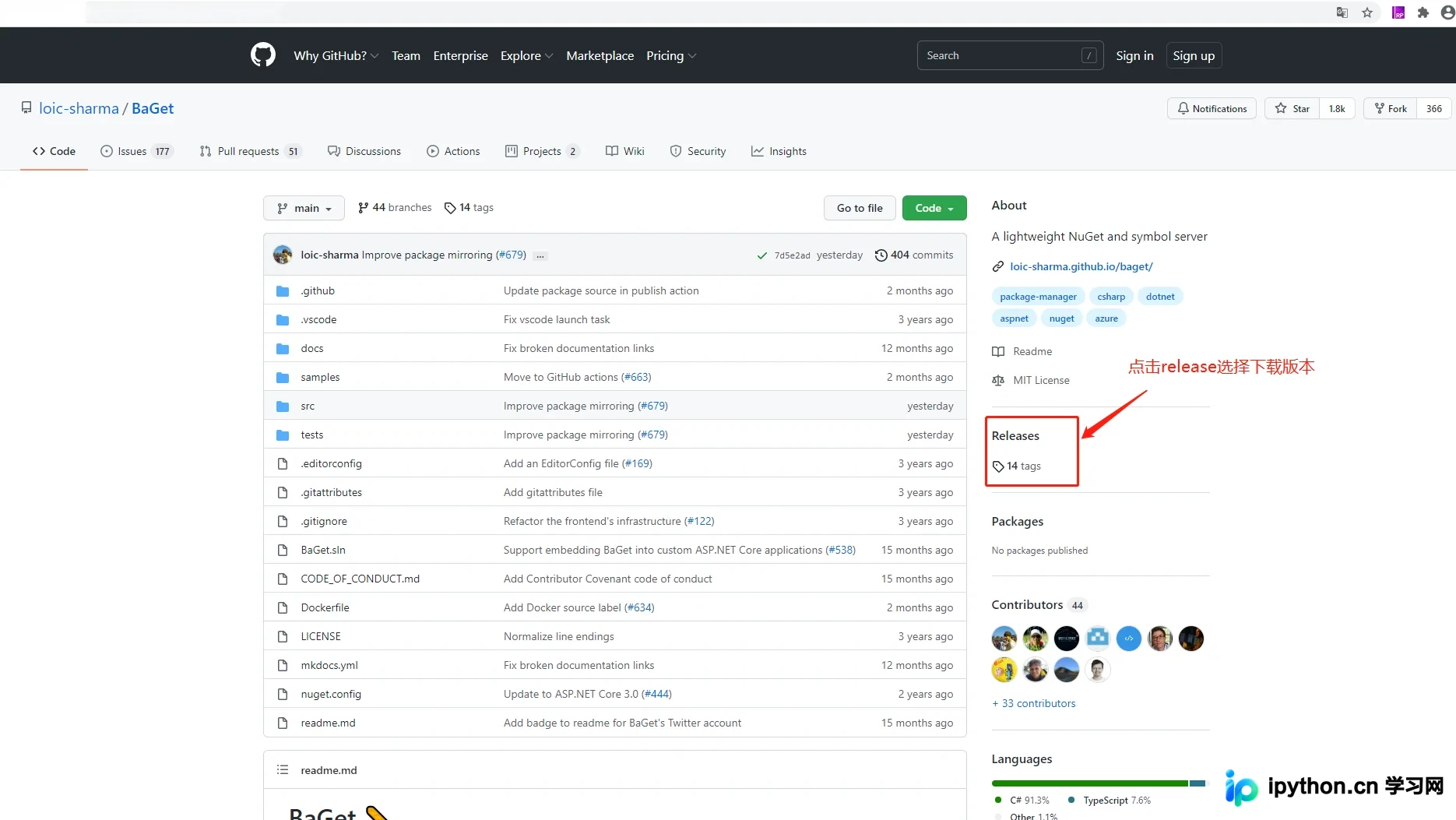This screenshot has width=1456, height=820.
Task: Open the GitHub Octocat logo homepage
Action: tap(263, 55)
